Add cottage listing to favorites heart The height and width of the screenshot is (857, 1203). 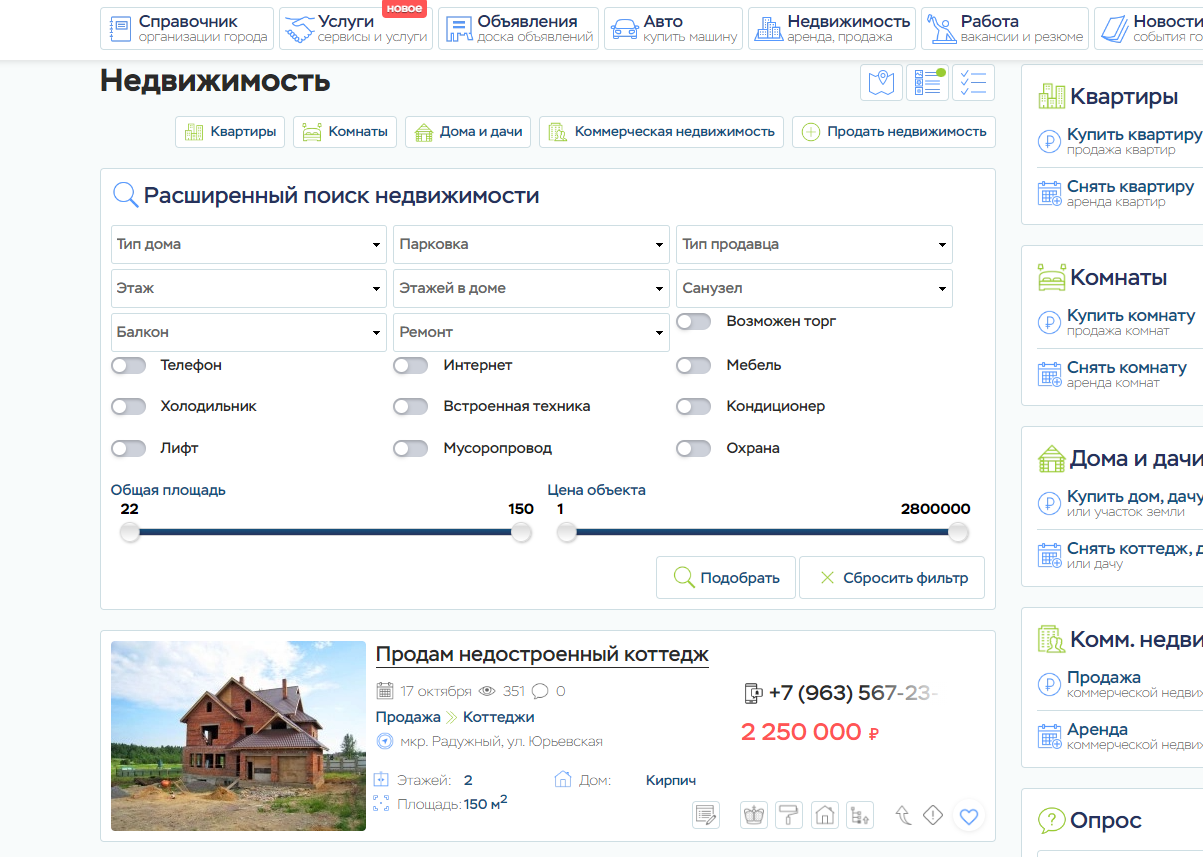pyautogui.click(x=968, y=816)
